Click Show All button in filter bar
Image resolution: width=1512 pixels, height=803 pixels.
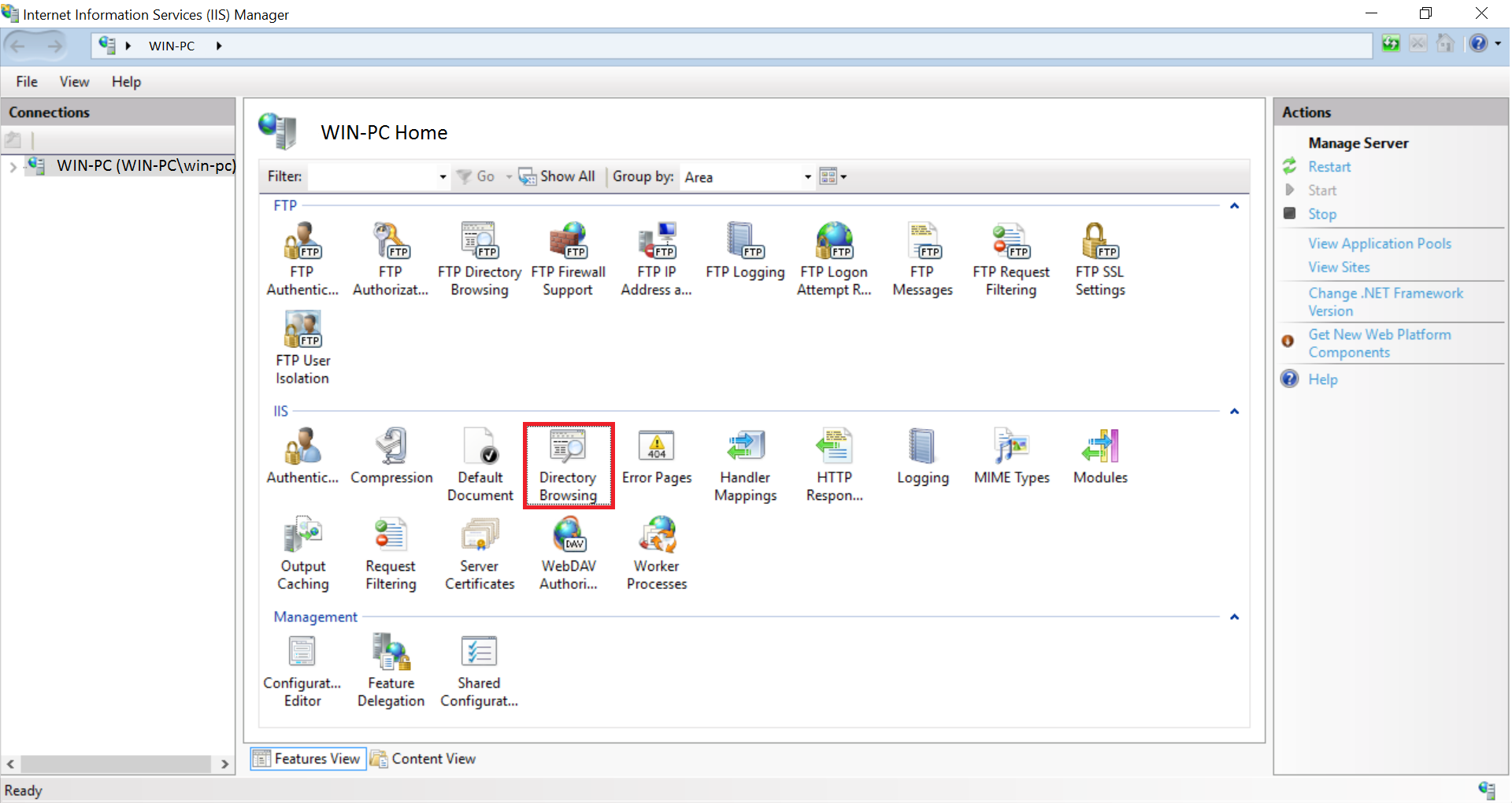(x=557, y=177)
